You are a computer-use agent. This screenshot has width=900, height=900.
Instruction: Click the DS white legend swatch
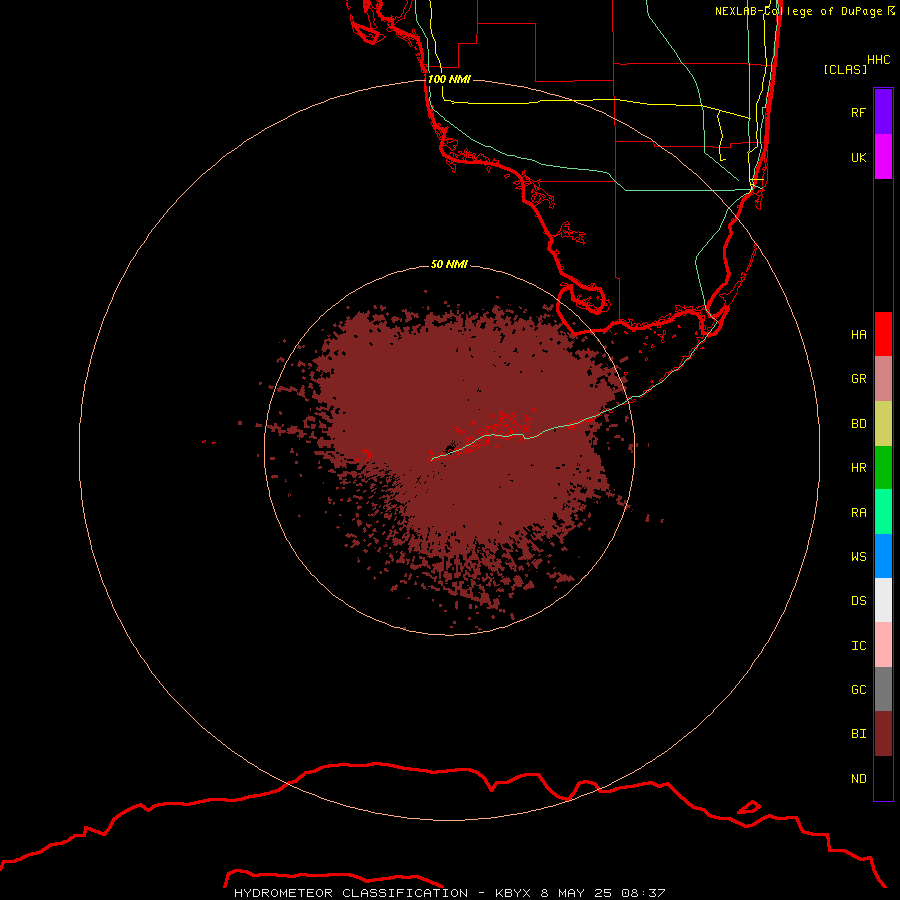pyautogui.click(x=883, y=600)
